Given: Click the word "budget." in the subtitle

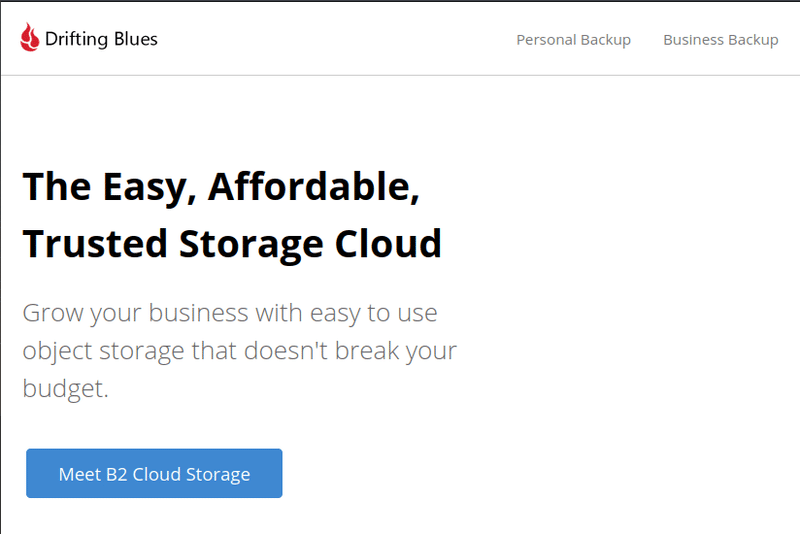Looking at the screenshot, I should pos(65,389).
